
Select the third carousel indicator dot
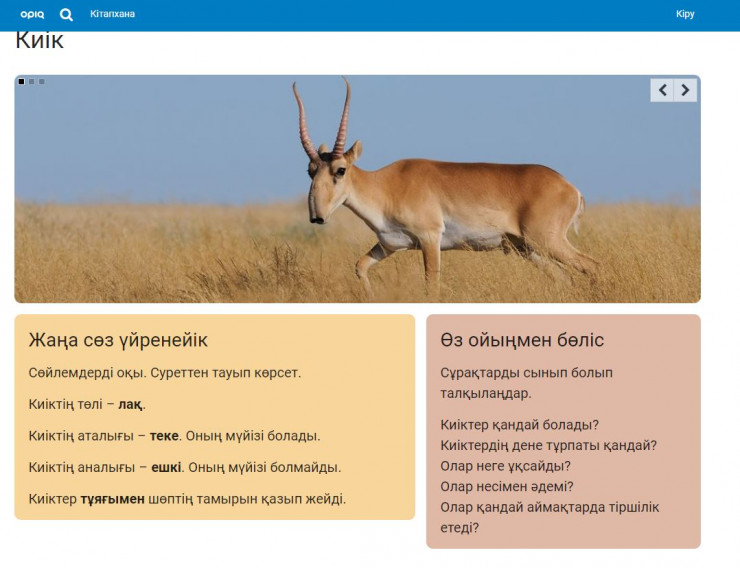[42, 81]
